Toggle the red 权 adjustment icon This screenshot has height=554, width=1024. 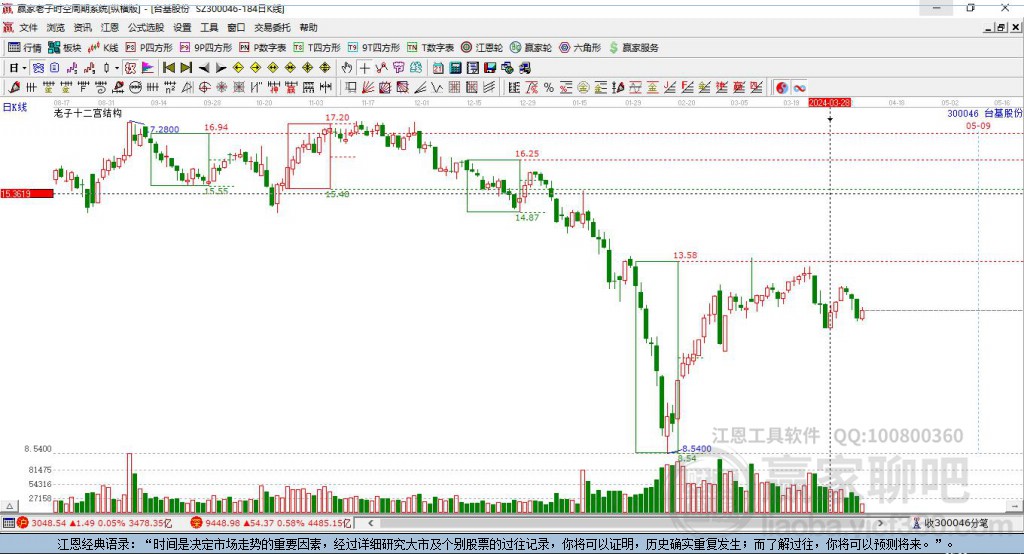tap(130, 68)
